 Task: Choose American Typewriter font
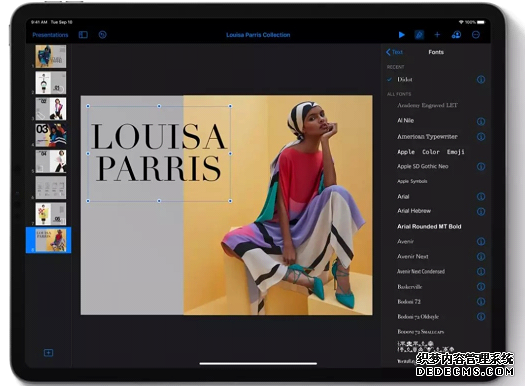point(427,137)
